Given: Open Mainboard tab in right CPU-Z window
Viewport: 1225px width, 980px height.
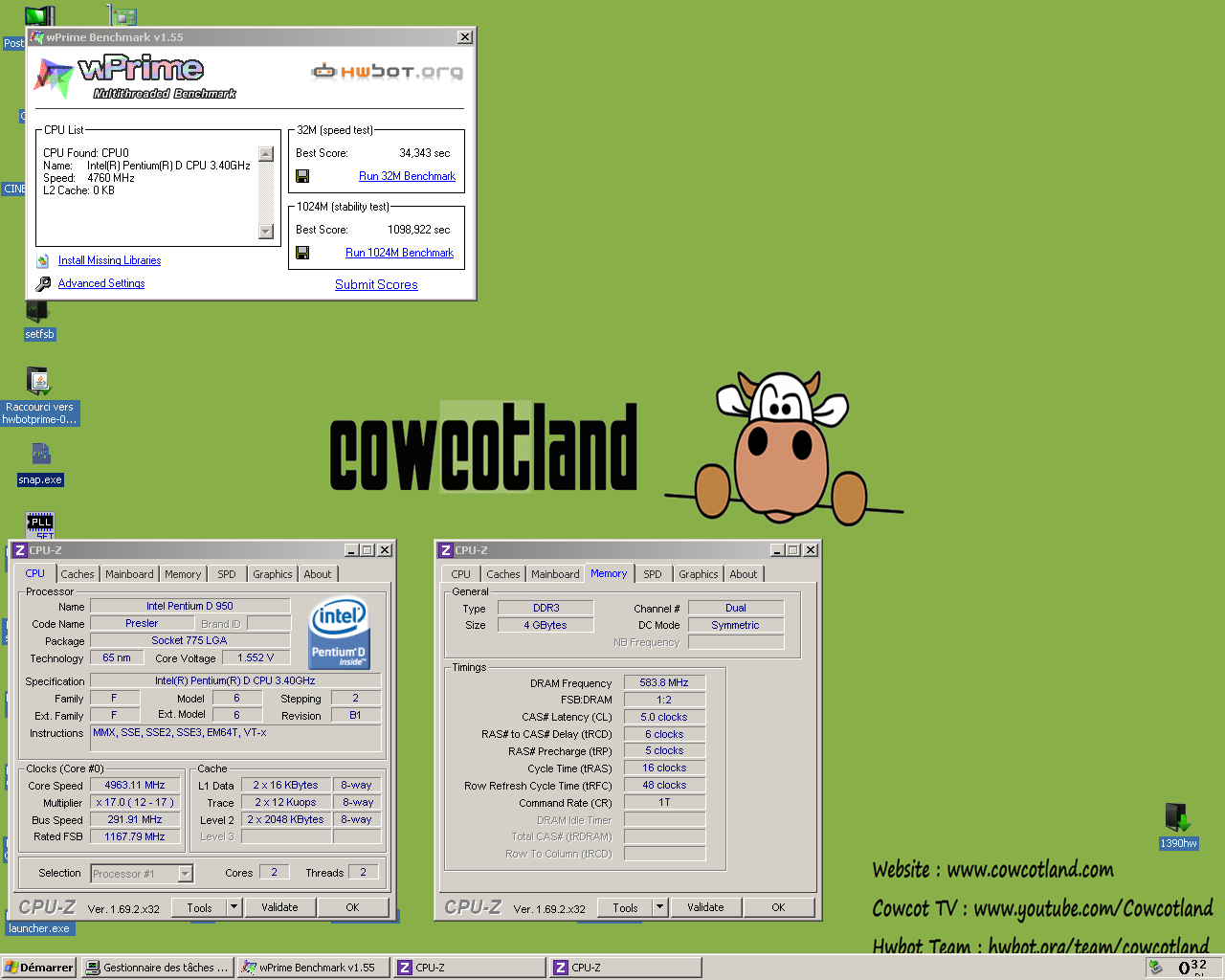Looking at the screenshot, I should (x=555, y=574).
